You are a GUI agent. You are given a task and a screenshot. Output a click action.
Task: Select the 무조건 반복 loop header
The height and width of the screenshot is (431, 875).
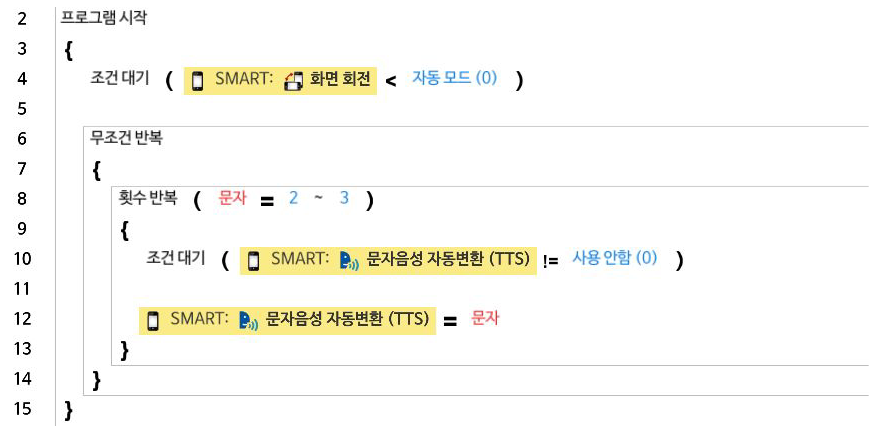pyautogui.click(x=126, y=138)
